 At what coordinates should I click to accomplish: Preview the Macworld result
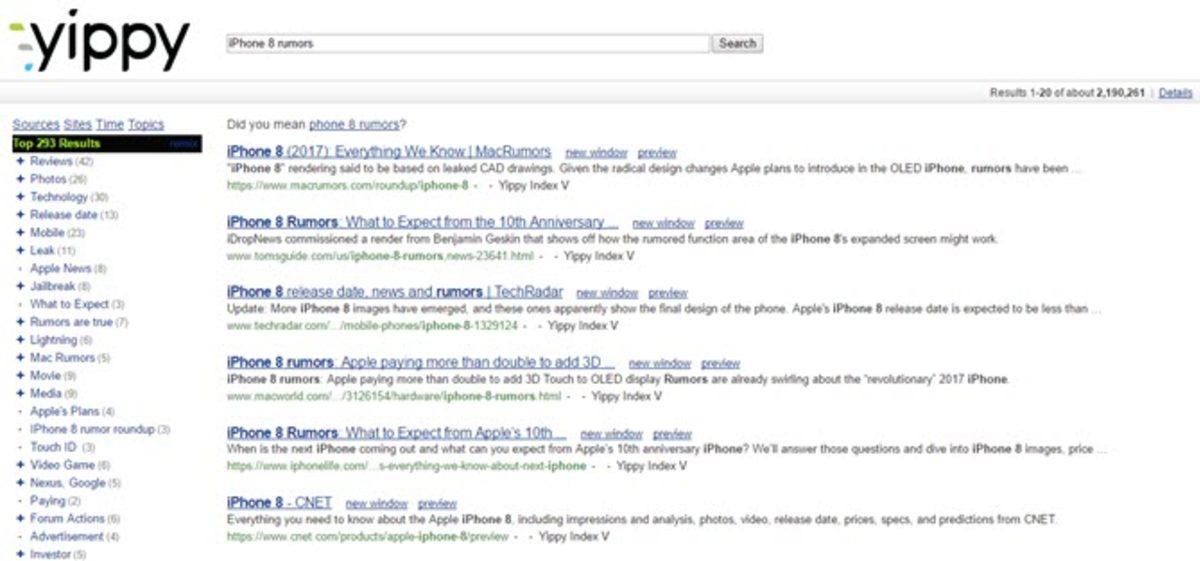pyautogui.click(x=721, y=363)
